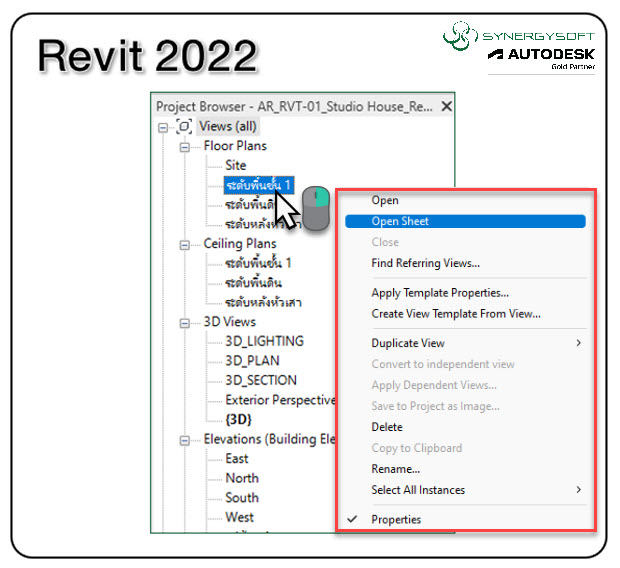The height and width of the screenshot is (568, 620).
Task: Select Find Referring Views option
Action: pyautogui.click(x=425, y=263)
